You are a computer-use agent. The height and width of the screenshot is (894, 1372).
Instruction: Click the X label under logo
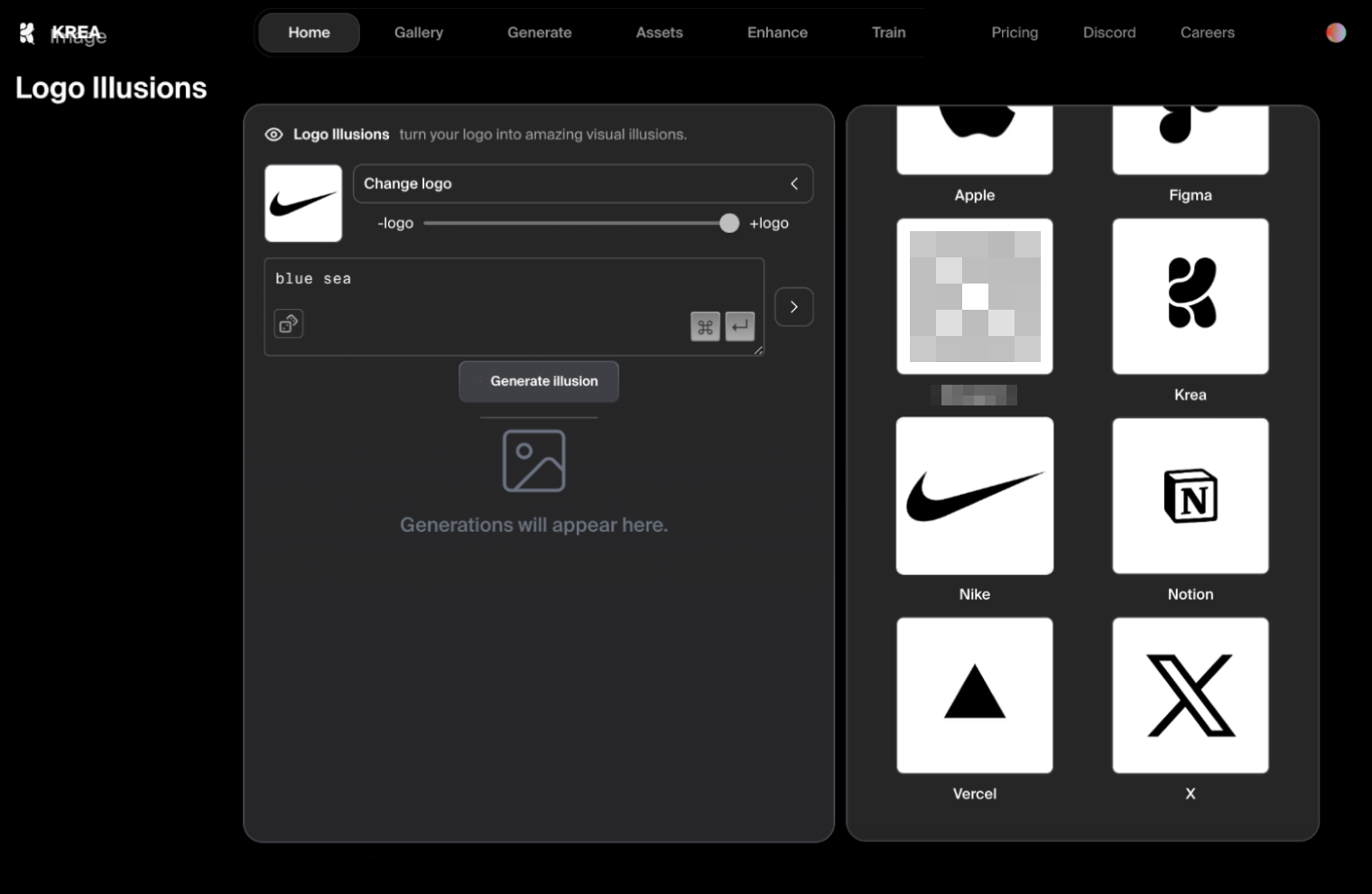coord(1191,794)
